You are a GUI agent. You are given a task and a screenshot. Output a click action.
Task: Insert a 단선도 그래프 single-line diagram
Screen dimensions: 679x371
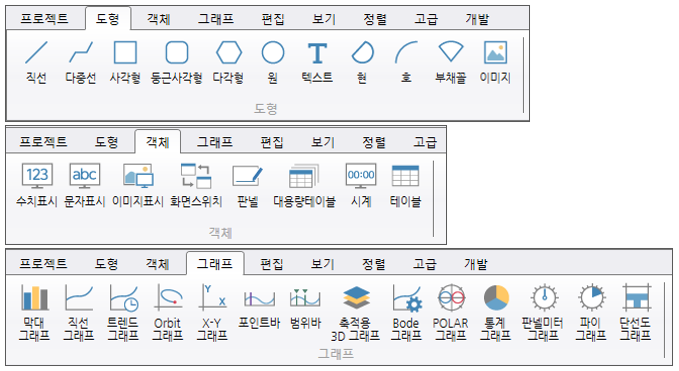(636, 312)
